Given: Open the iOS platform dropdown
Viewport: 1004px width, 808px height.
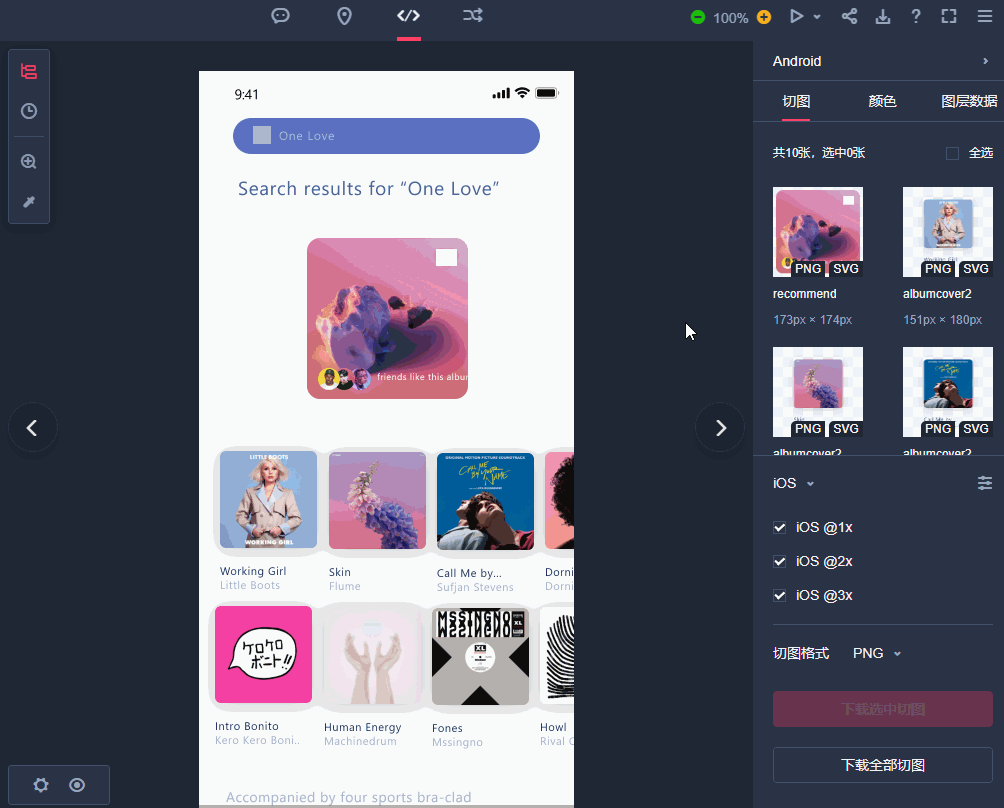Looking at the screenshot, I should click(x=793, y=483).
